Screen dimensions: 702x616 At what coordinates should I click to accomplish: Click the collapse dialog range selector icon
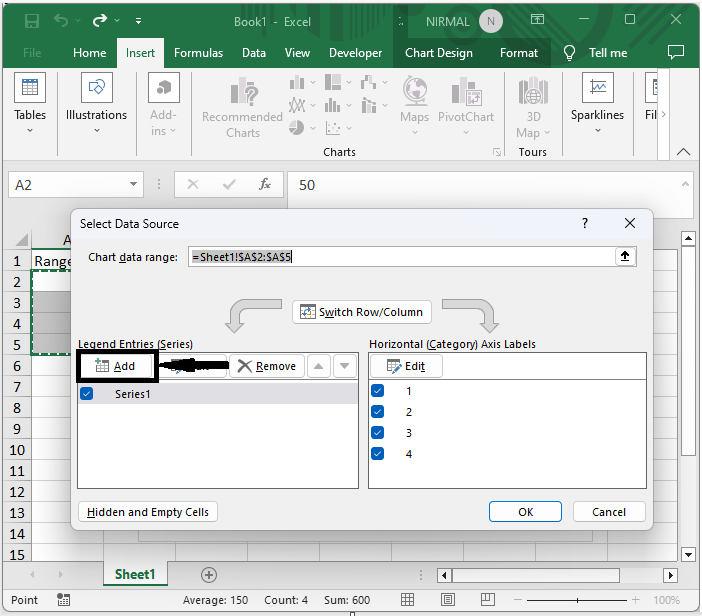(x=625, y=257)
